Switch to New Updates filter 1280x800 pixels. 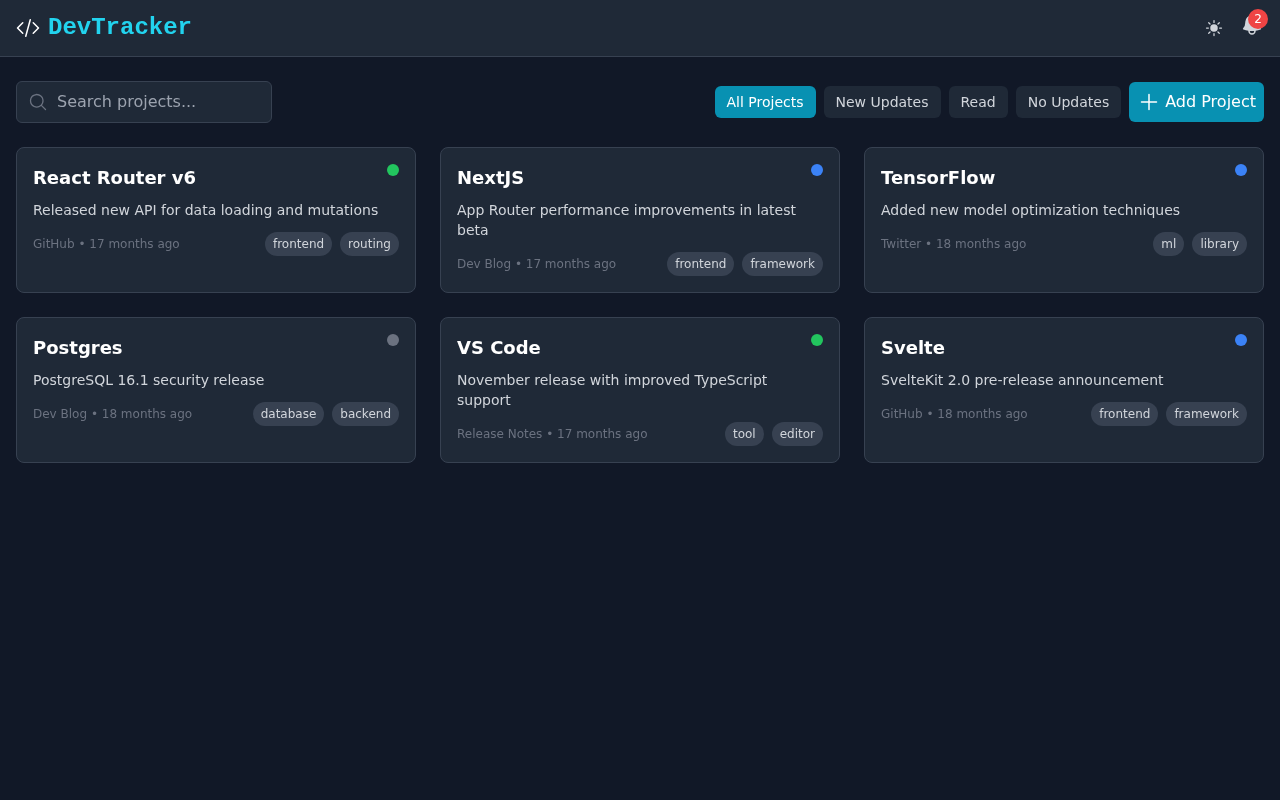882,102
